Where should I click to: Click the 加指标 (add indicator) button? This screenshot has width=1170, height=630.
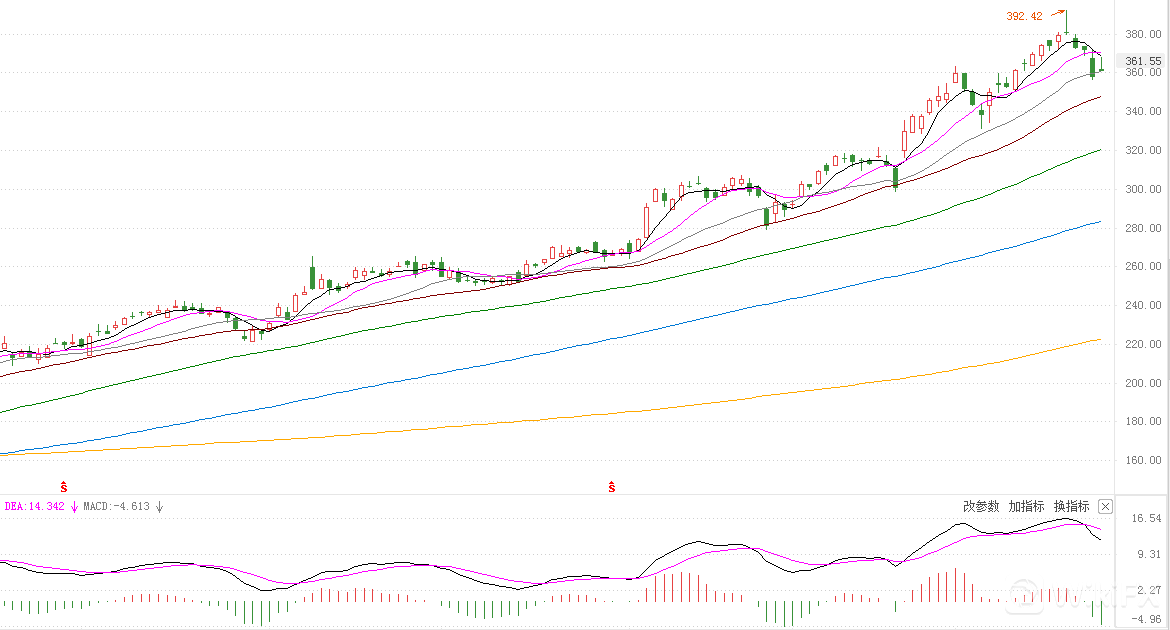click(1026, 506)
